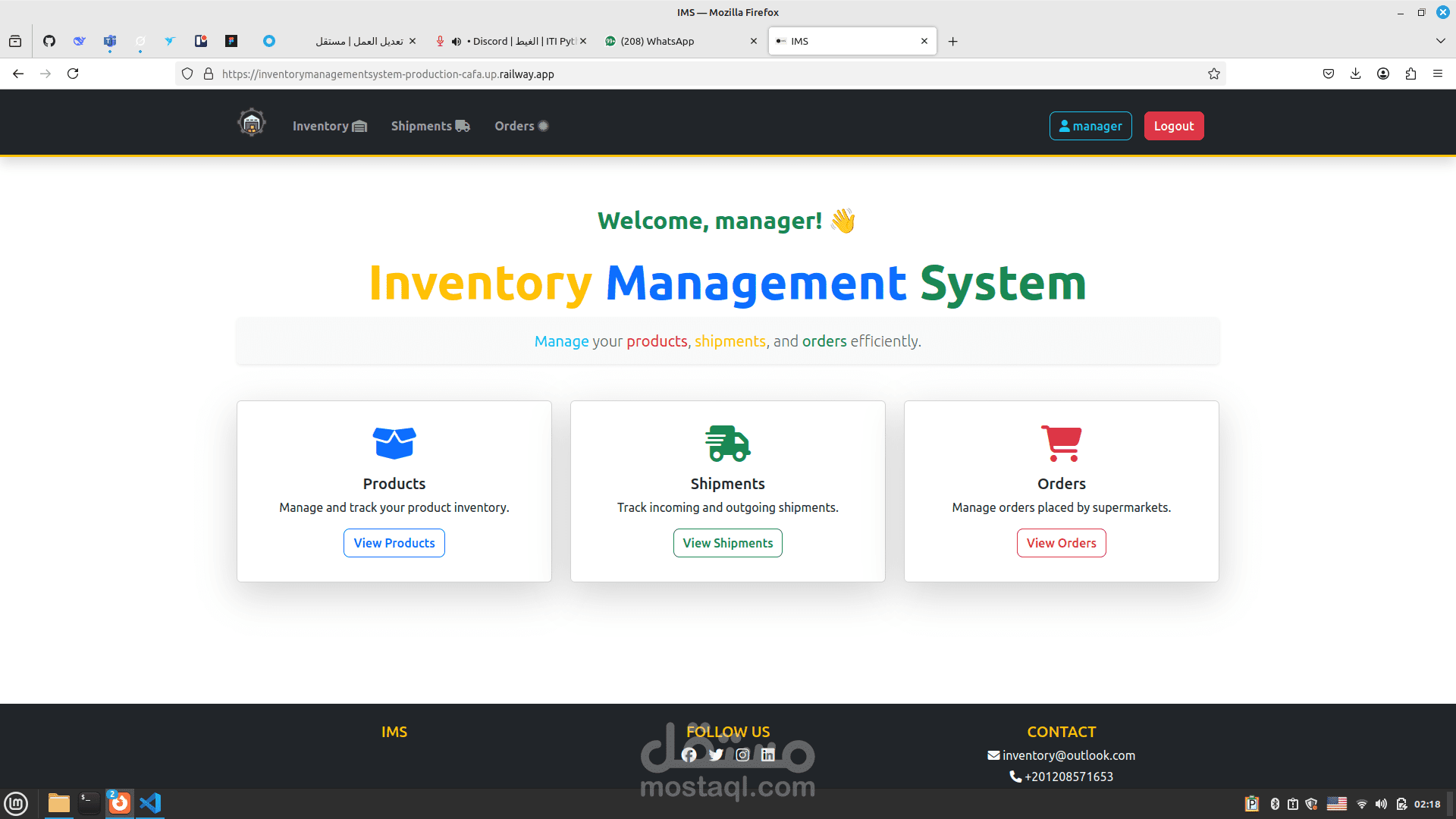Screen dimensions: 1456x819
Task: Click the View Products button
Action: pos(394,543)
